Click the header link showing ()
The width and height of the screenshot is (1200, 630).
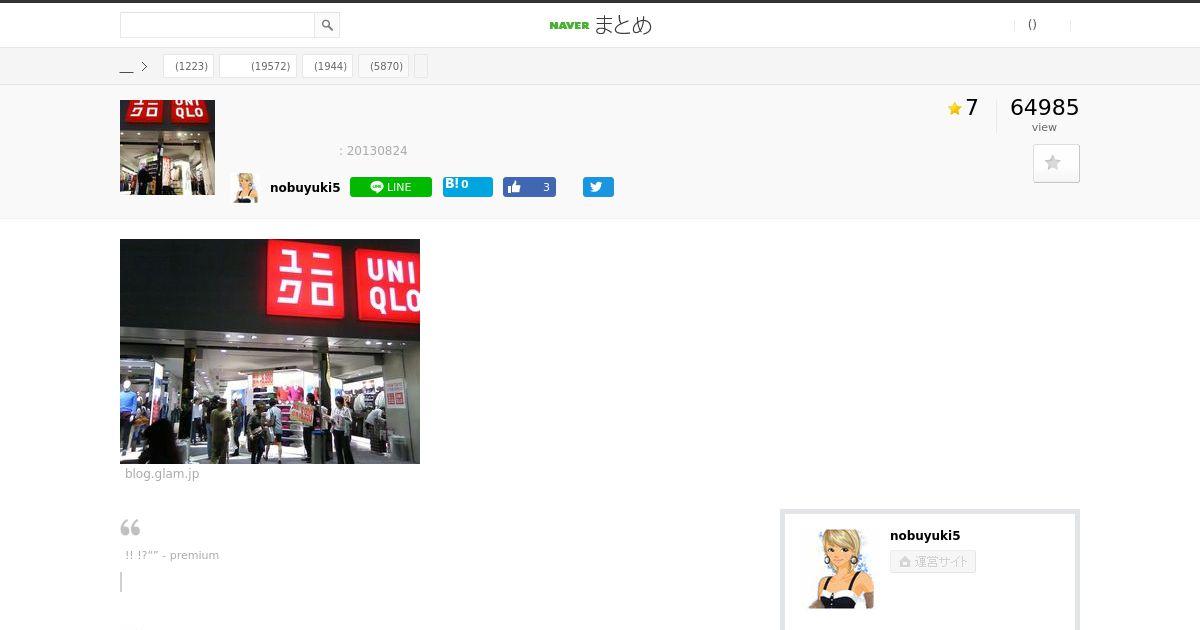[x=1032, y=25]
